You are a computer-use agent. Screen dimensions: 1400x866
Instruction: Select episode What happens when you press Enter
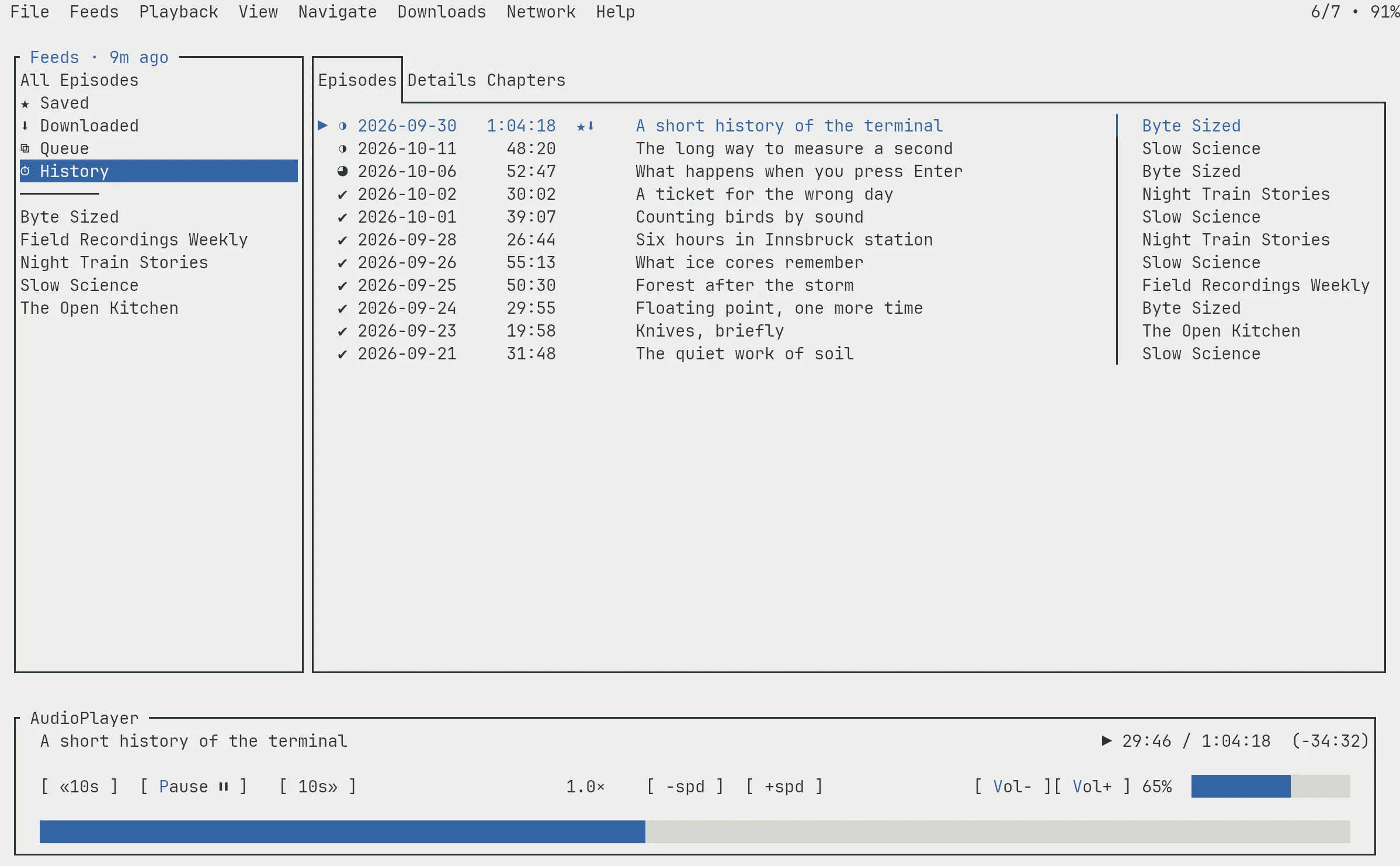point(849,172)
